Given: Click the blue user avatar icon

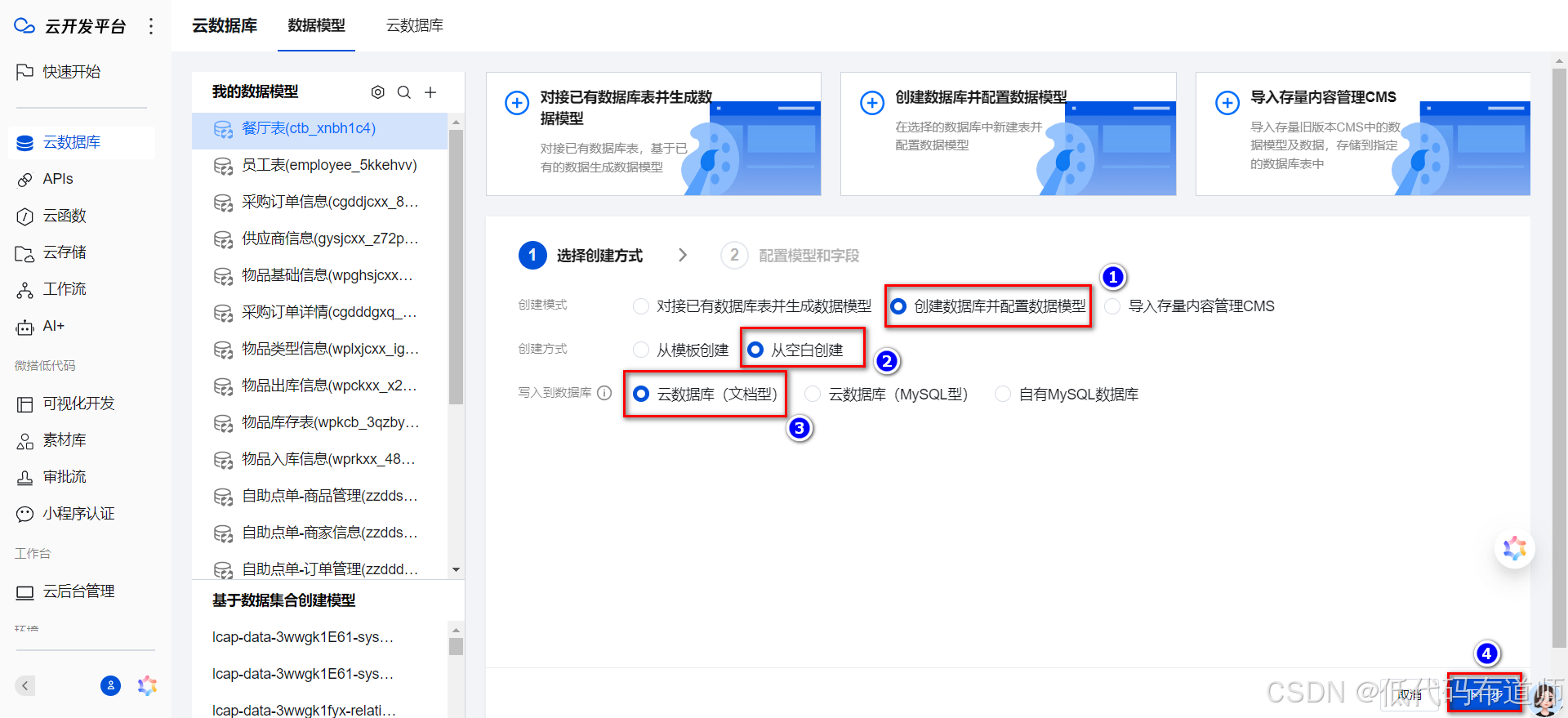Looking at the screenshot, I should [110, 685].
